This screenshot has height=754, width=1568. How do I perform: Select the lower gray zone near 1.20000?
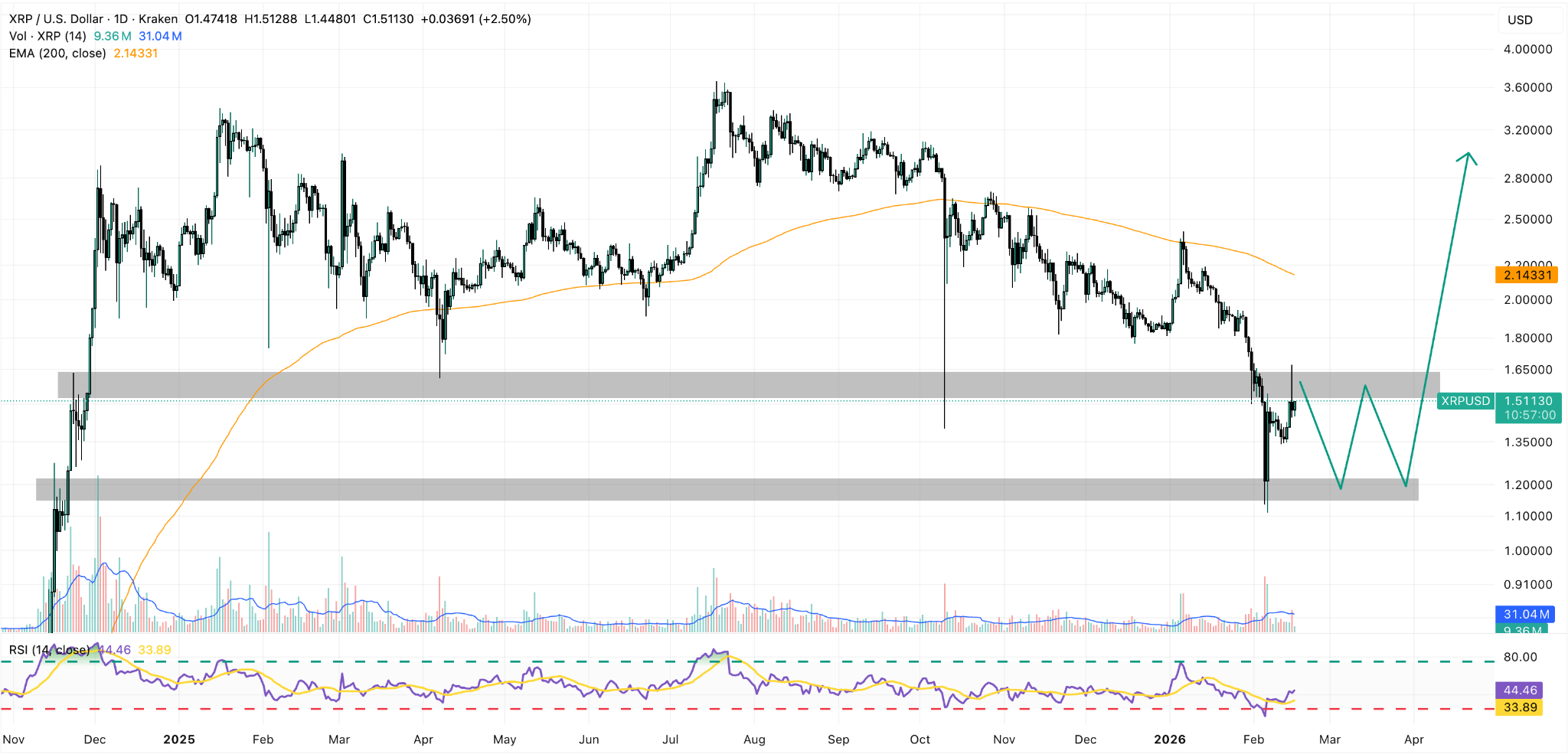pyautogui.click(x=727, y=490)
